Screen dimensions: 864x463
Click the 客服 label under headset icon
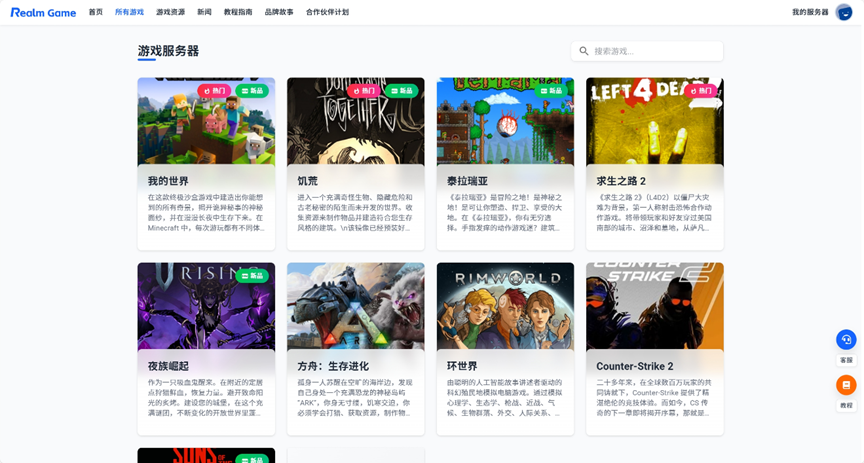click(846, 360)
